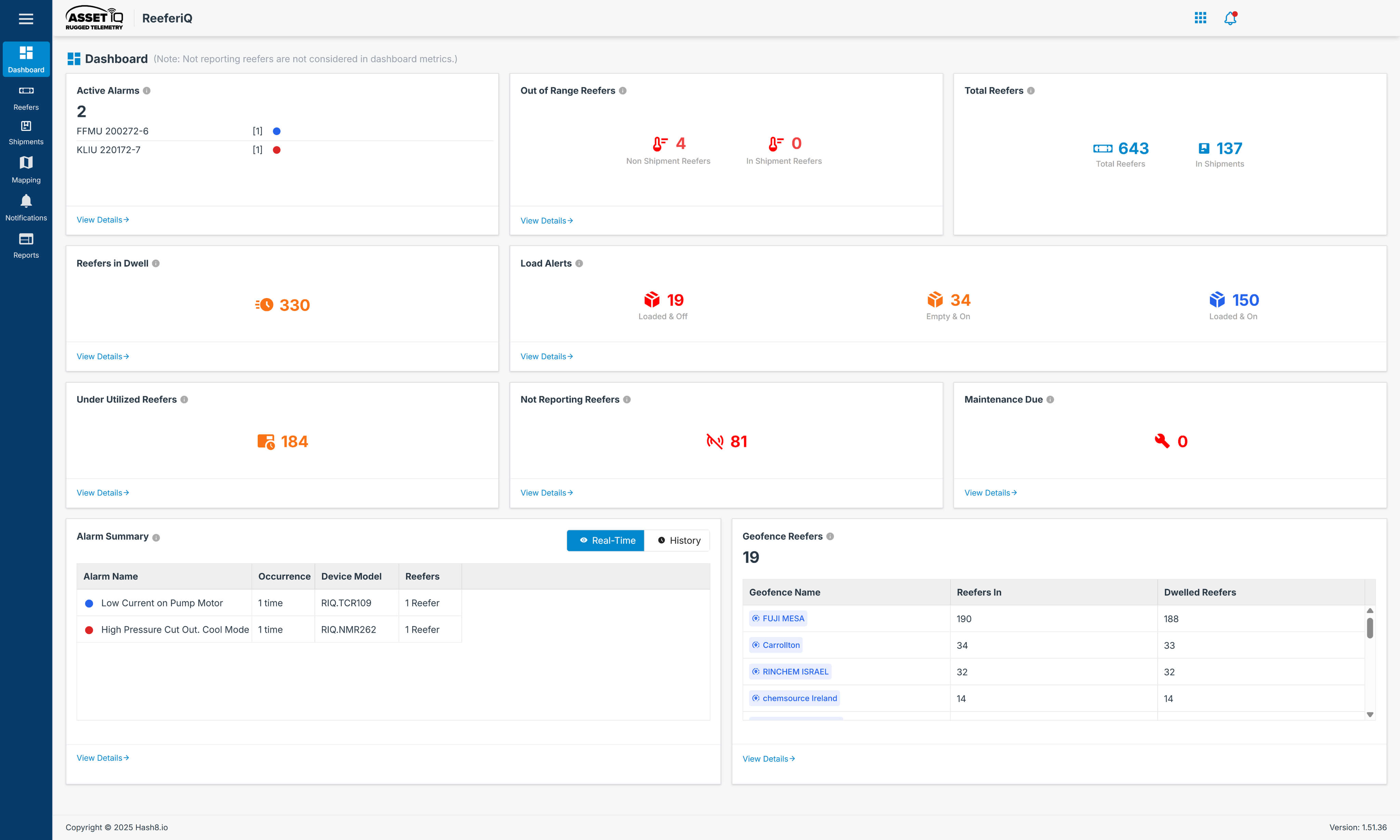Click the geofence table scrollbar down arrow
Image resolution: width=1400 pixels, height=840 pixels.
[x=1370, y=715]
